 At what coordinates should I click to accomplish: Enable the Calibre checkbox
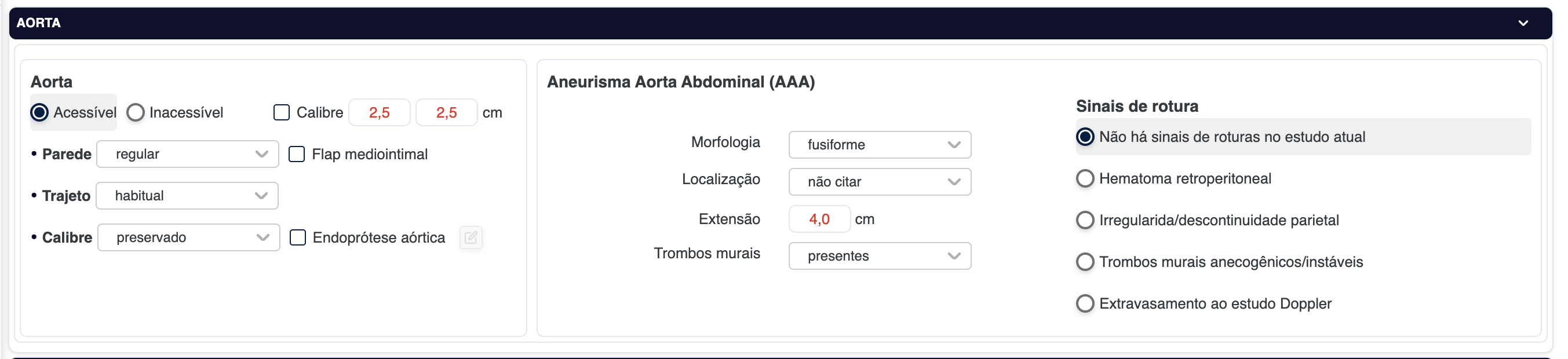coord(281,112)
